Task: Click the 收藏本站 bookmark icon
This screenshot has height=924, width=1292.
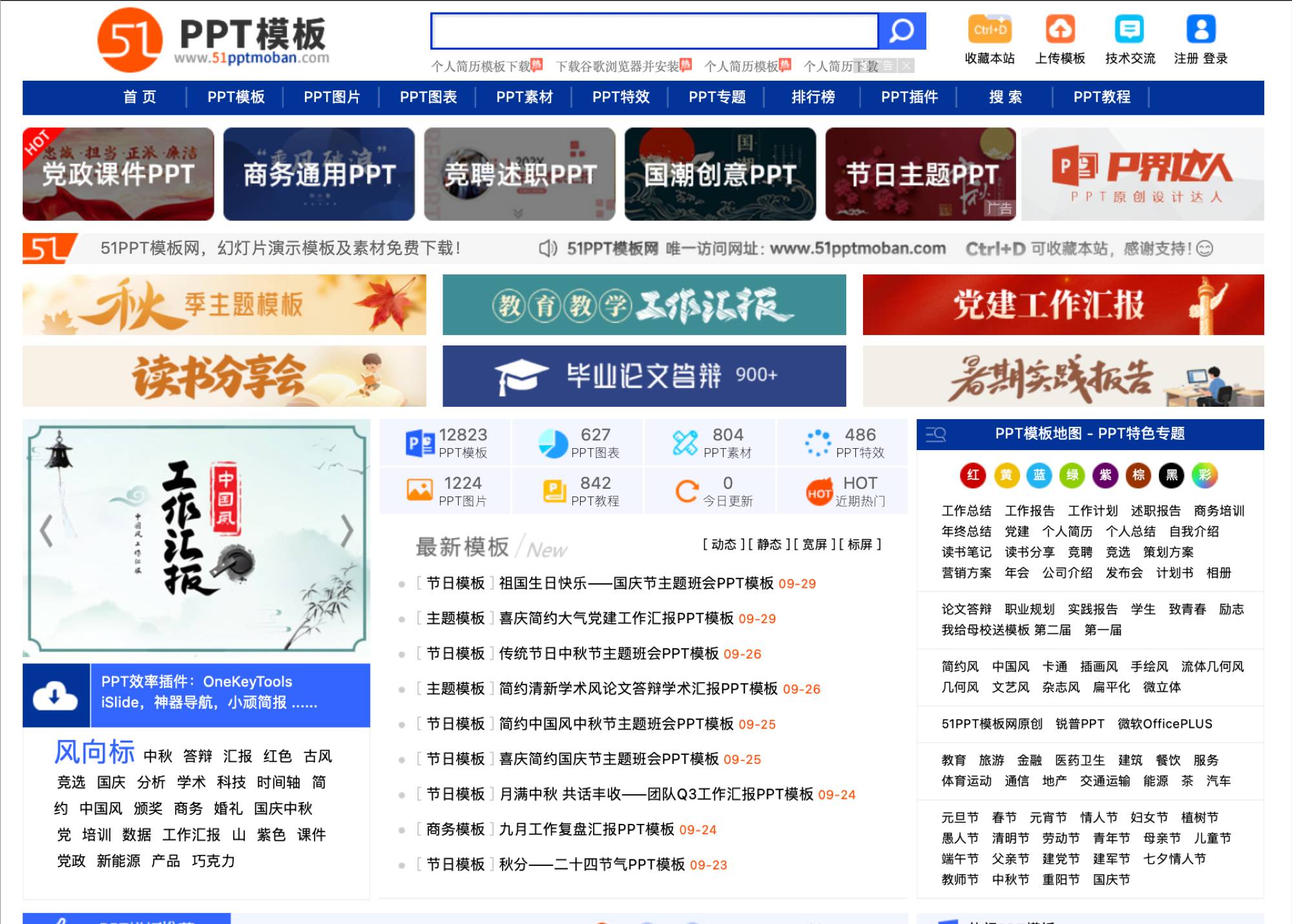Action: click(x=988, y=29)
